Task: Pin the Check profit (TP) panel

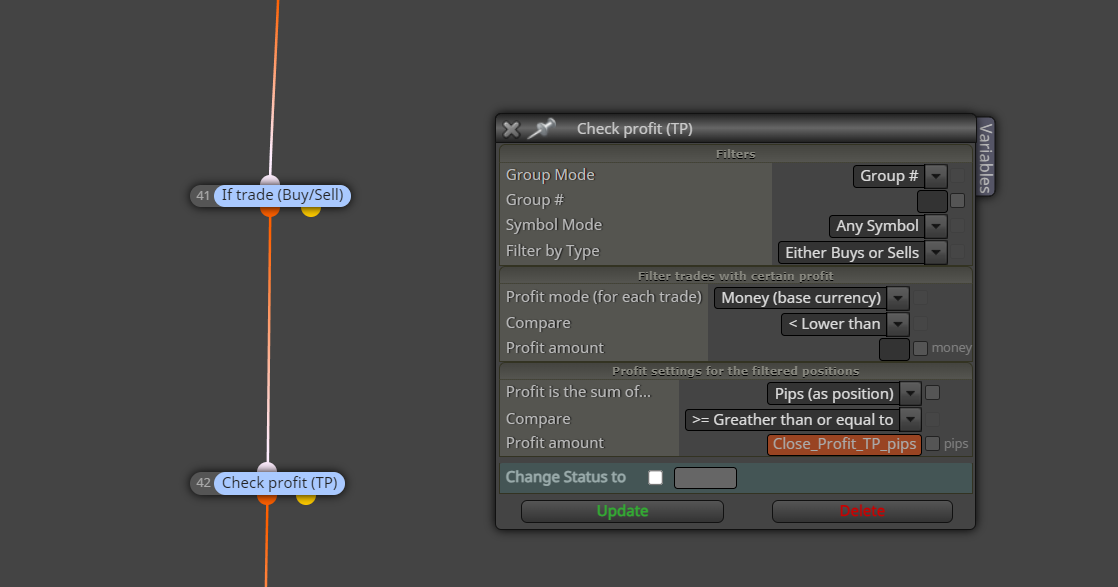Action: click(541, 128)
